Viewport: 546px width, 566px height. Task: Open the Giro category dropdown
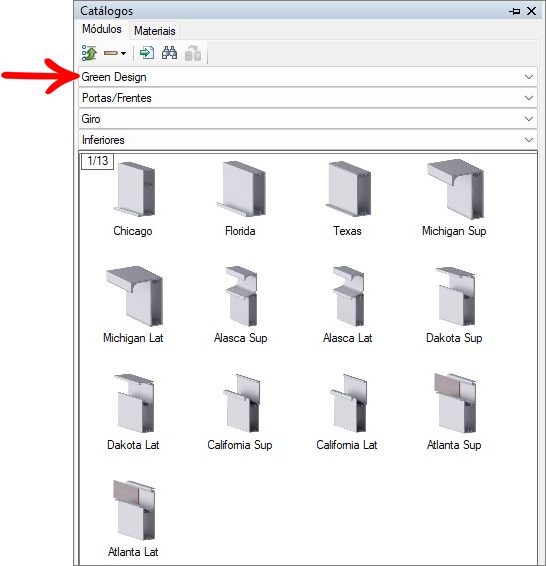tap(308, 119)
